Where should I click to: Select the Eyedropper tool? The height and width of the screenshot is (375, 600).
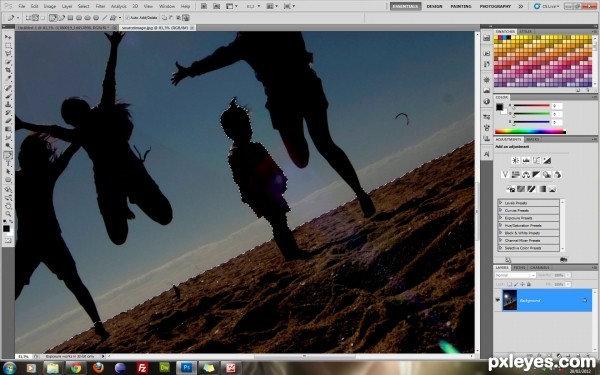point(8,79)
